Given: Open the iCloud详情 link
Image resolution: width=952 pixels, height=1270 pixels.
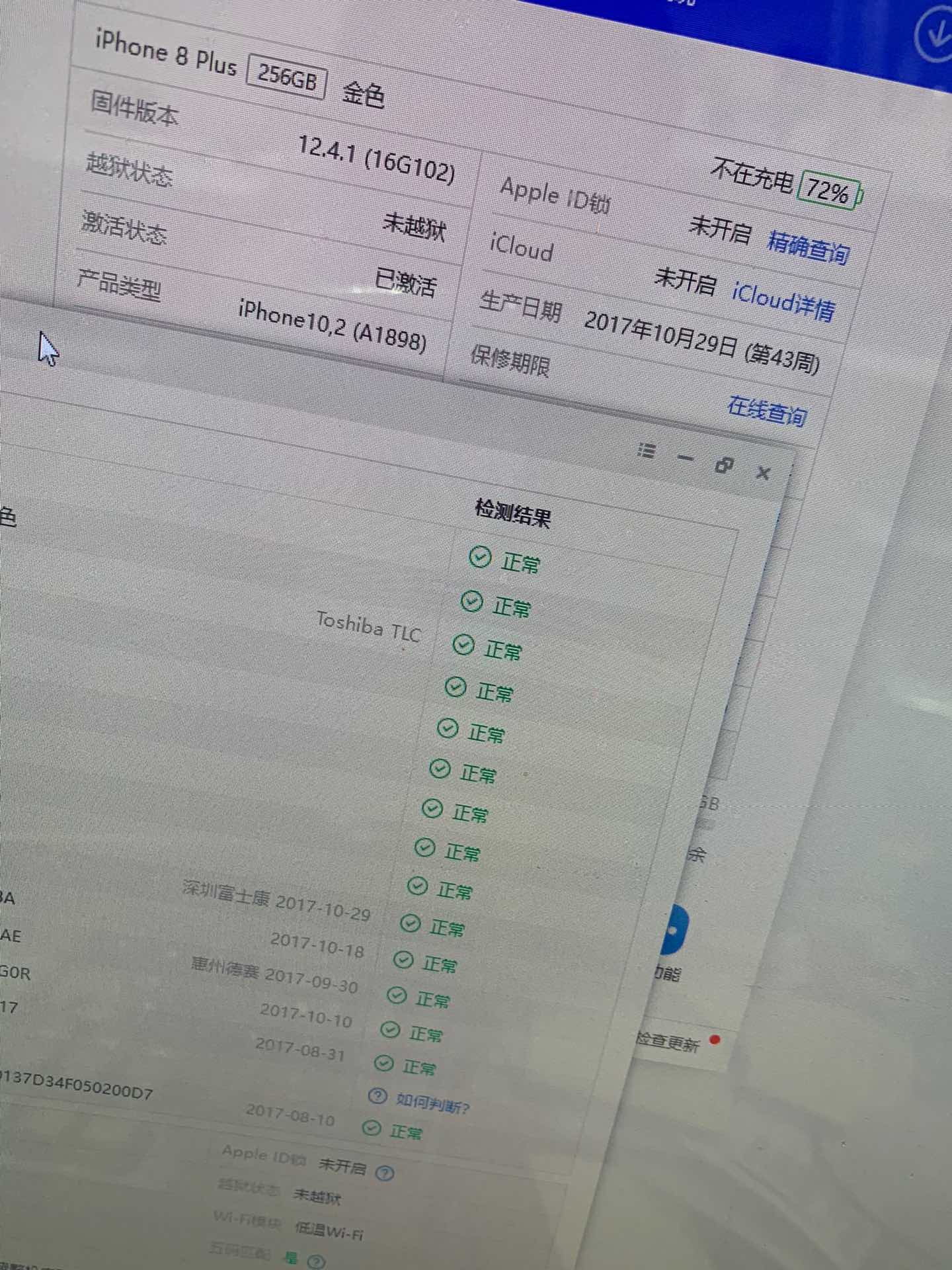Looking at the screenshot, I should 783,302.
